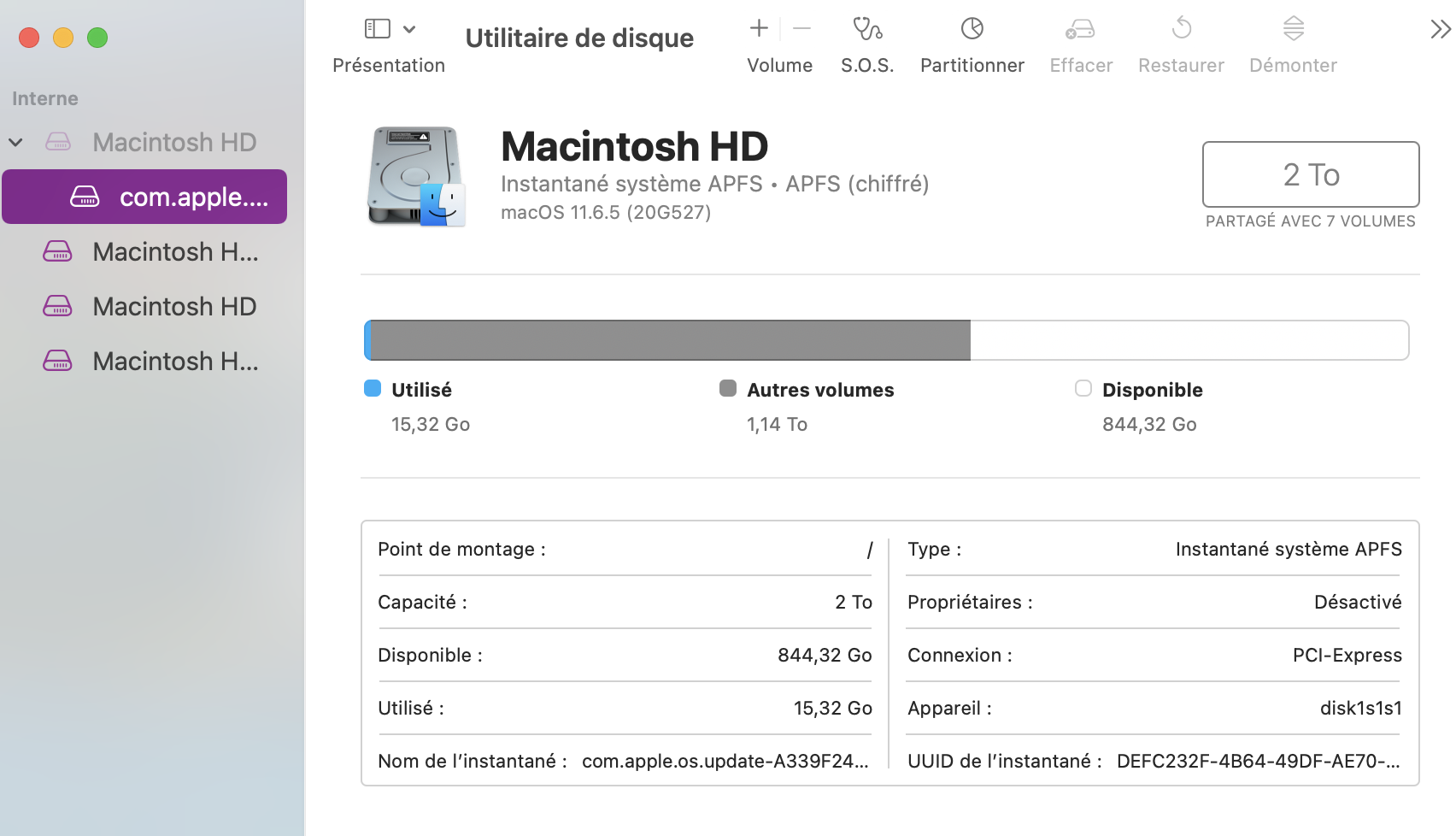1456x836 pixels.
Task: Click the Partitionner toolbar label
Action: [x=972, y=66]
